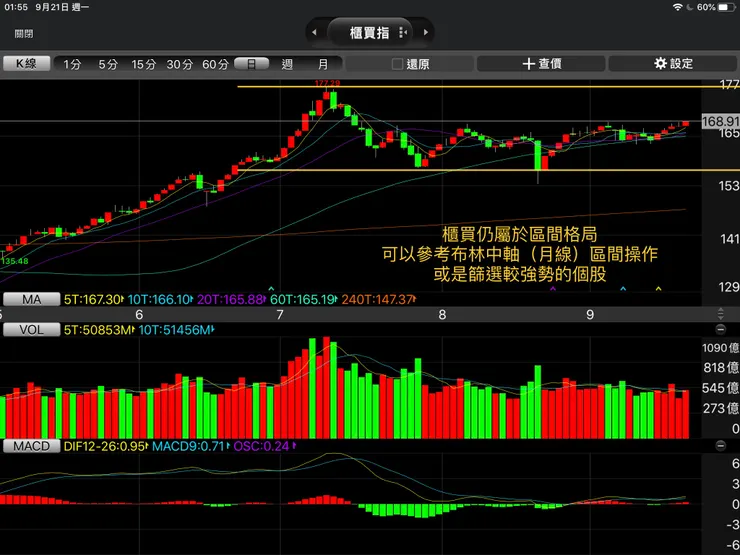
Task: Toggle the 還原 checkbox
Action: pyautogui.click(x=397, y=64)
